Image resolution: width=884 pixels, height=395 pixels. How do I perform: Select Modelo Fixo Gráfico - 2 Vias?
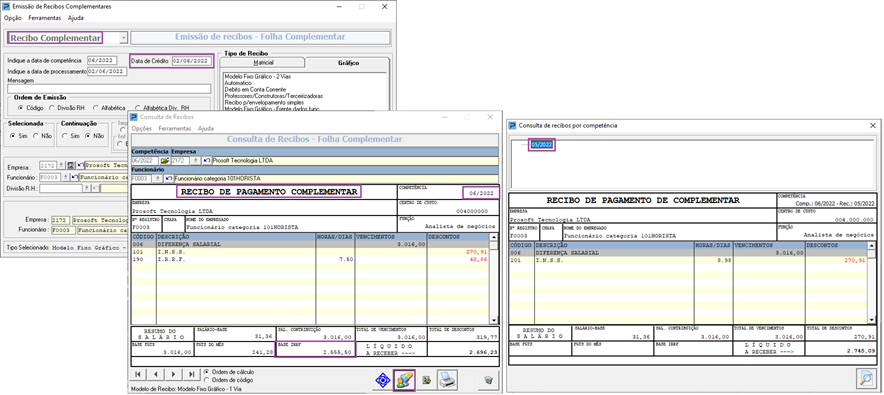point(258,76)
